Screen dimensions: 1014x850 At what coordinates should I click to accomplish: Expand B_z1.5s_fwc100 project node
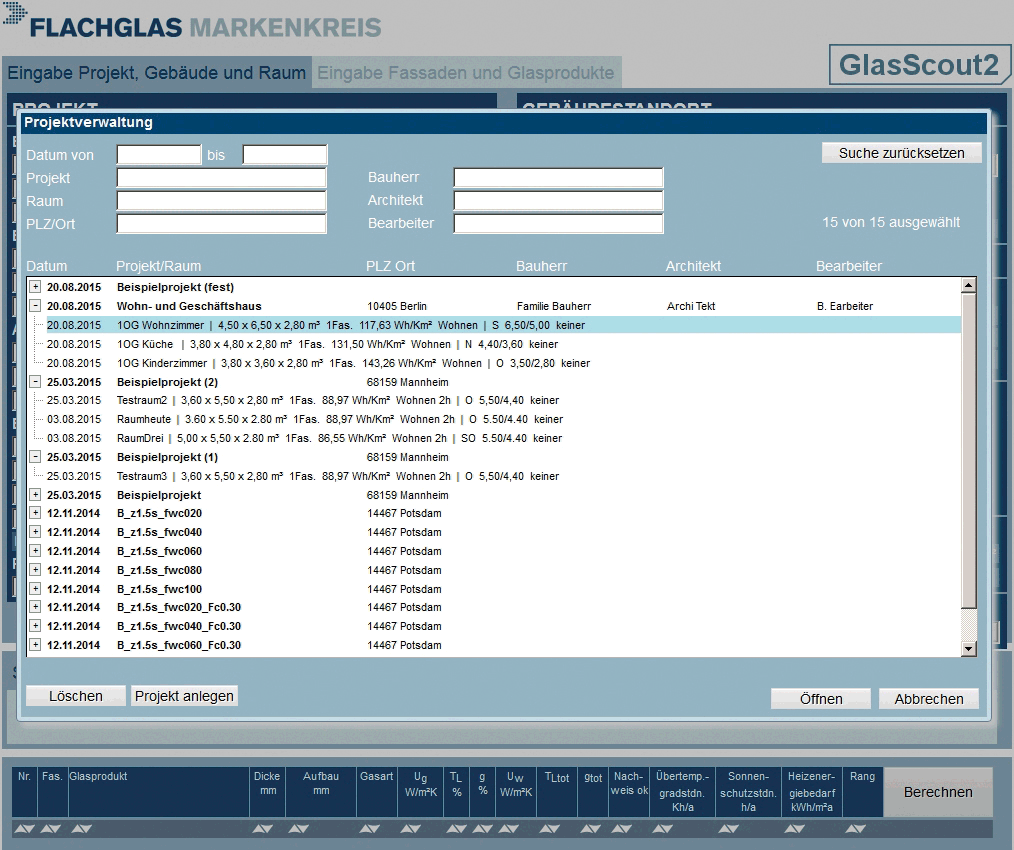pyautogui.click(x=36, y=588)
